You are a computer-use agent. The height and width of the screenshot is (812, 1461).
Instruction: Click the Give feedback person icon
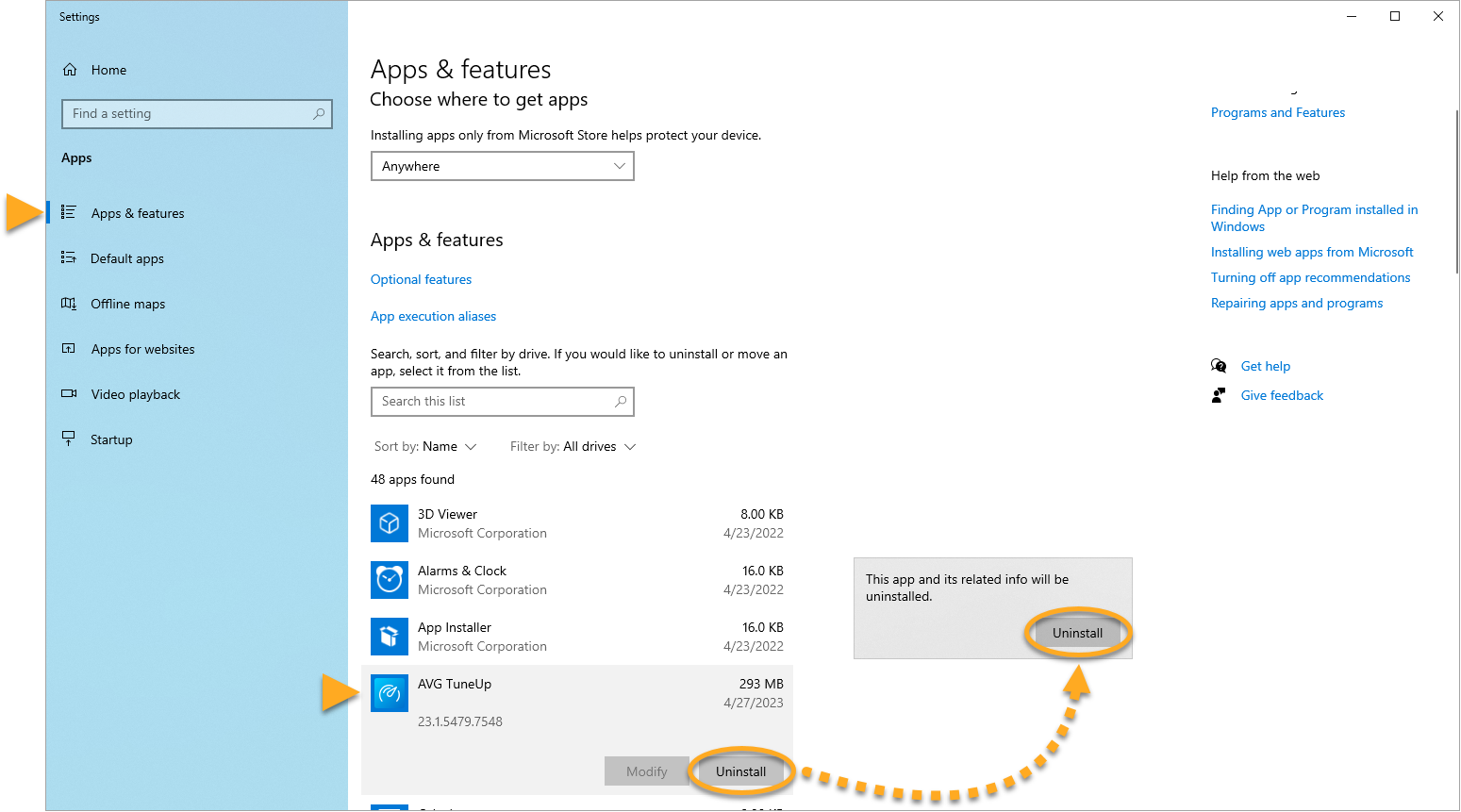(1219, 395)
